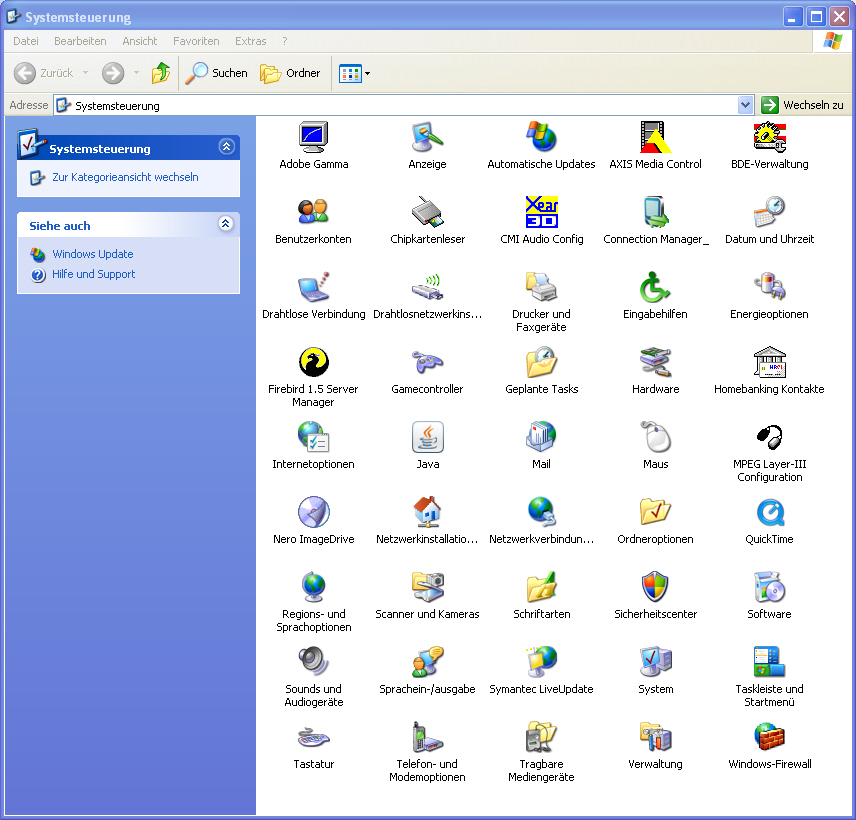856x820 pixels.
Task: Open the Windows-Firewall icon
Action: tap(769, 737)
